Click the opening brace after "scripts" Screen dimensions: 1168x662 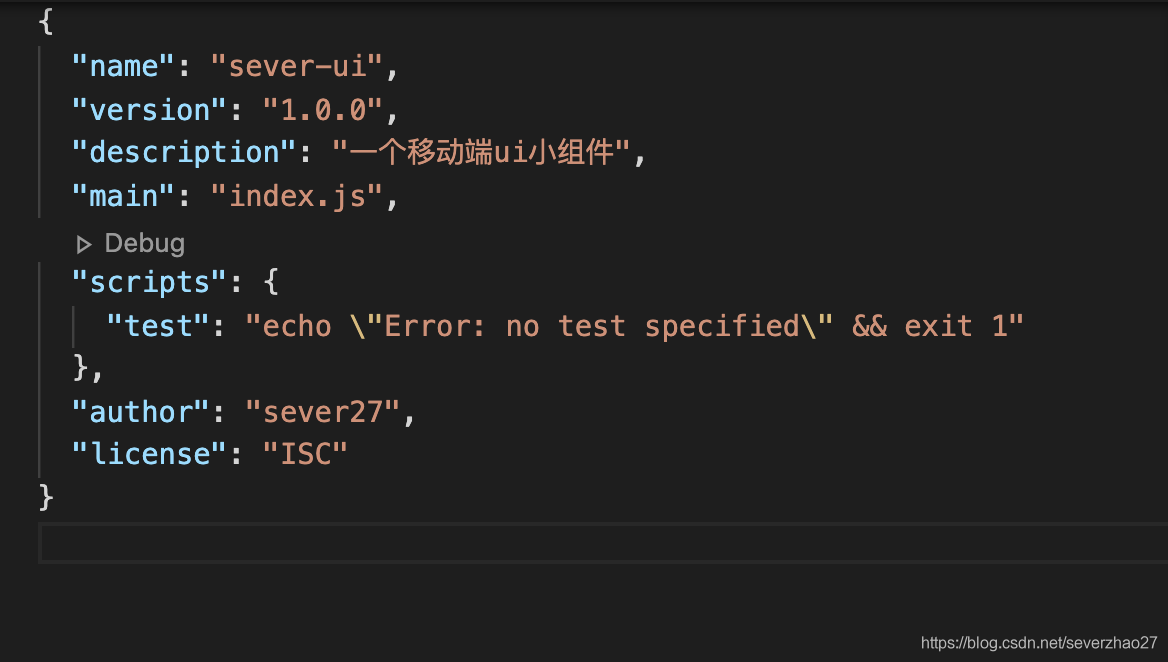(271, 282)
